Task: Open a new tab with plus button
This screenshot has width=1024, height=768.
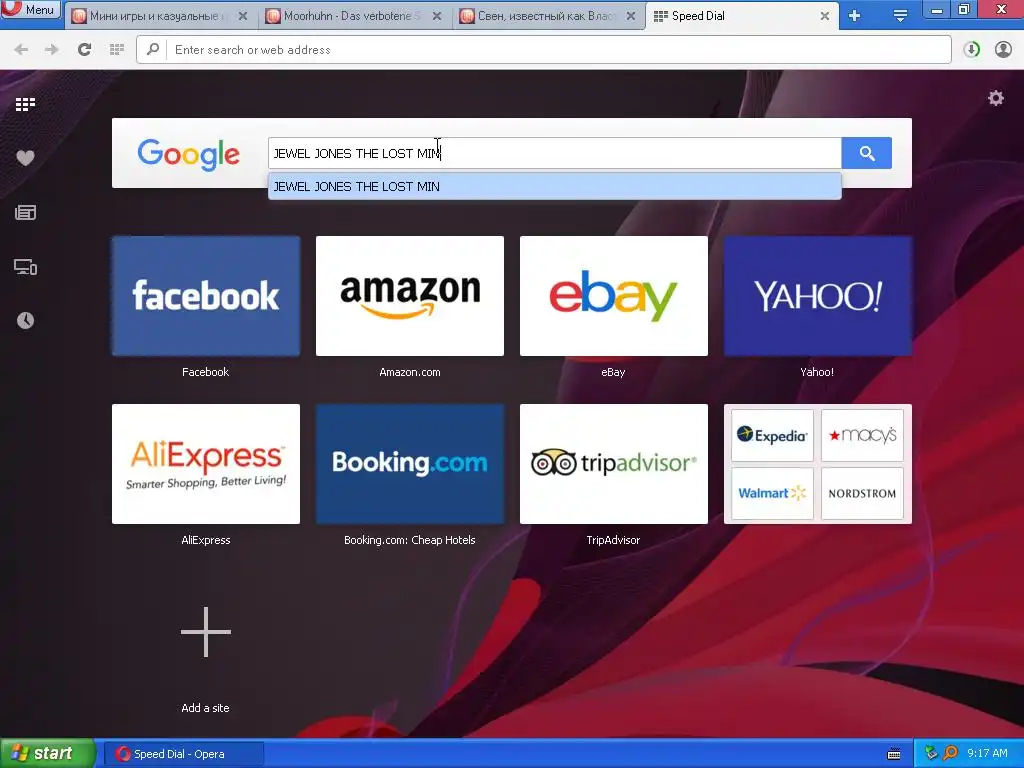Action: pos(854,16)
